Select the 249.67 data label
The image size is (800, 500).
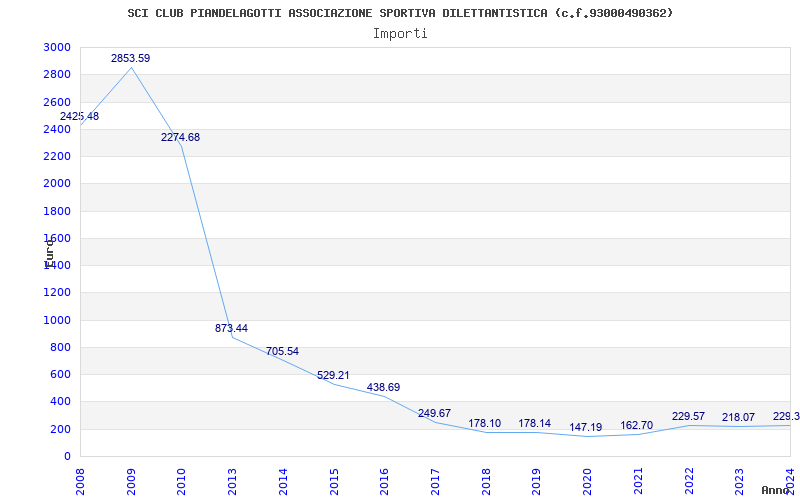point(434,414)
